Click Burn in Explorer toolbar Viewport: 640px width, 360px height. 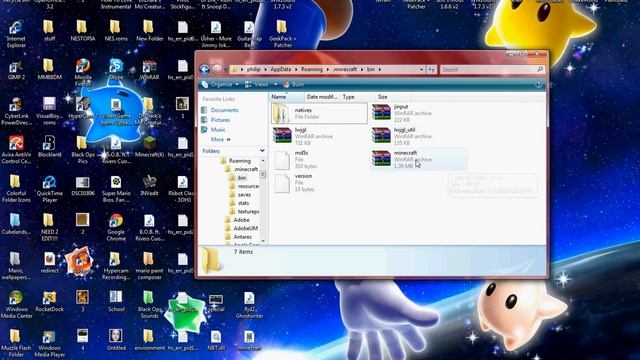(x=293, y=84)
